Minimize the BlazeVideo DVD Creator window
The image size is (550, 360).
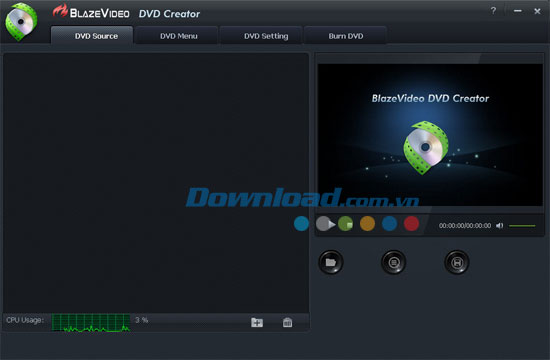pos(517,11)
